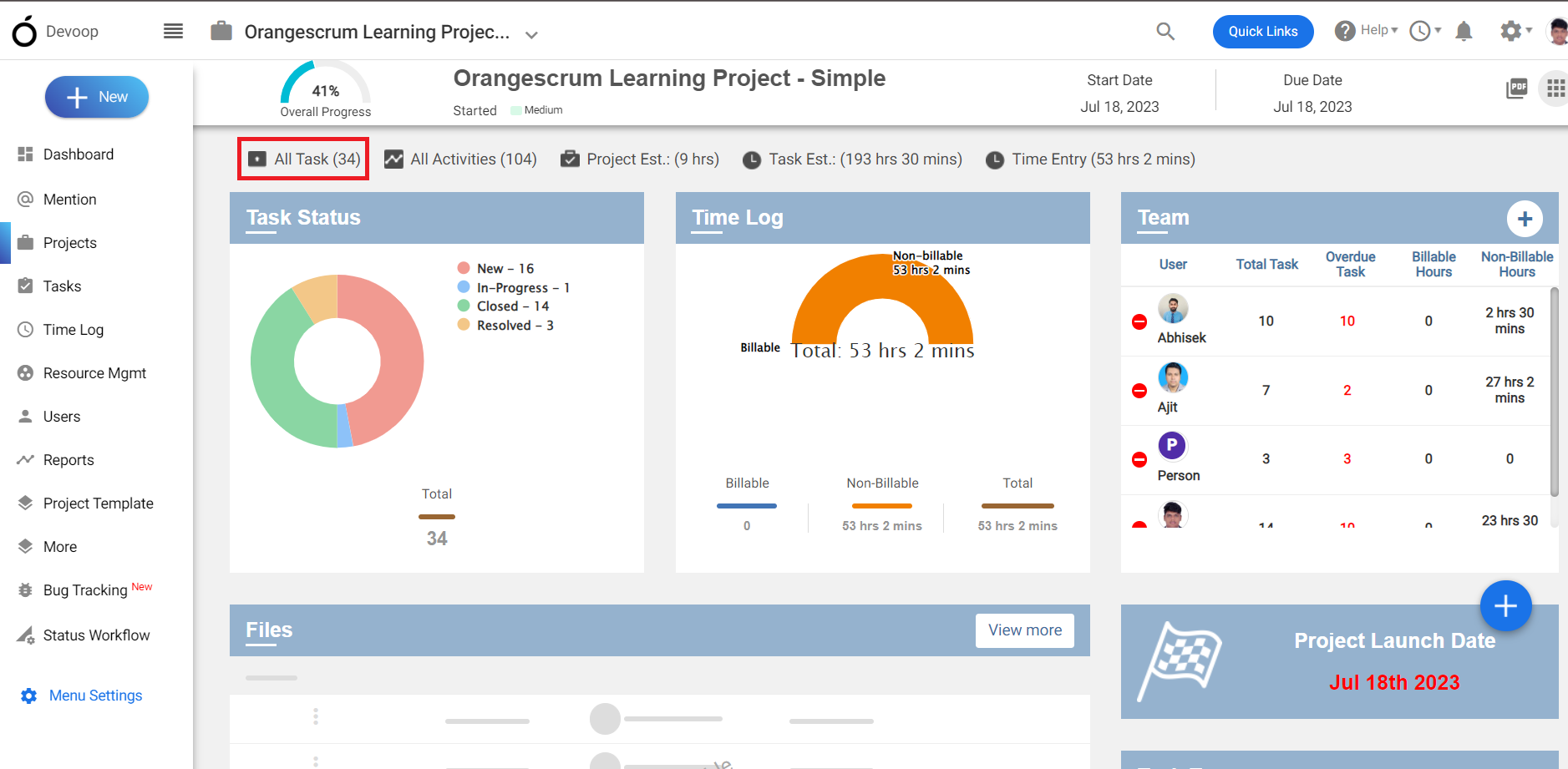Toggle the Closed legend swatch
The width and height of the screenshot is (1568, 769).
pos(464,306)
